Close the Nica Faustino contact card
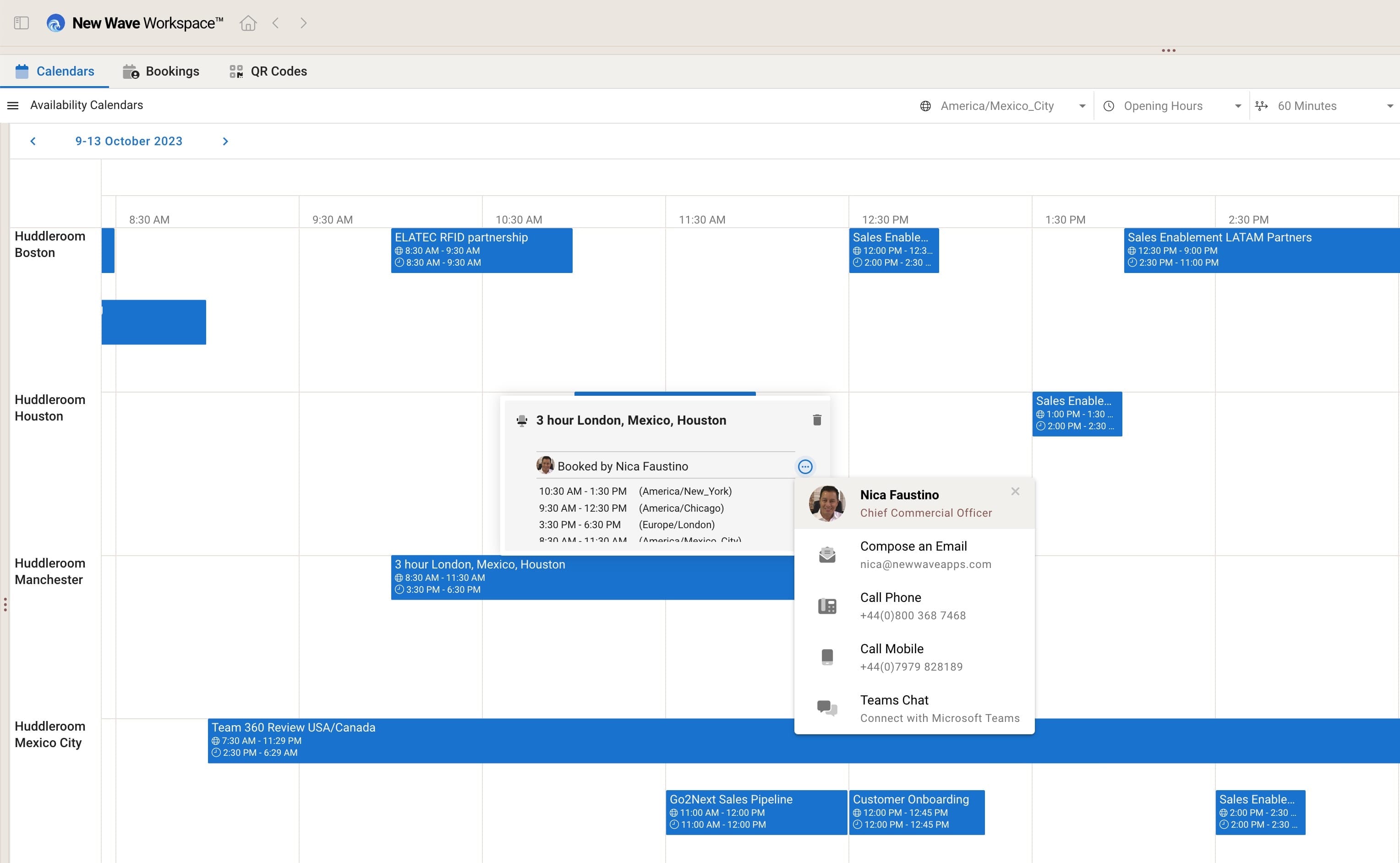 pyautogui.click(x=1014, y=491)
